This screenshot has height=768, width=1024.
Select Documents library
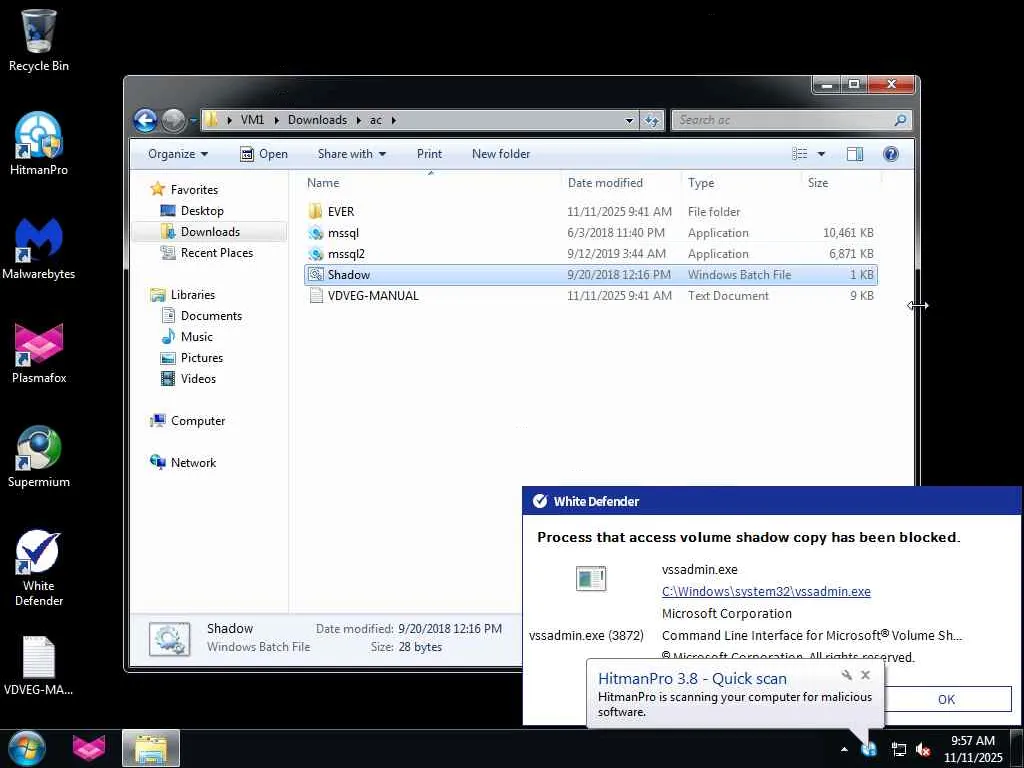coord(211,316)
